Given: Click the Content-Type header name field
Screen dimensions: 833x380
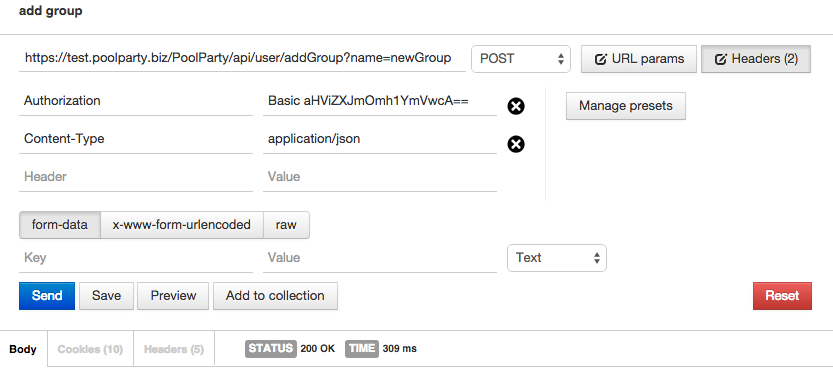Looking at the screenshot, I should [136, 139].
